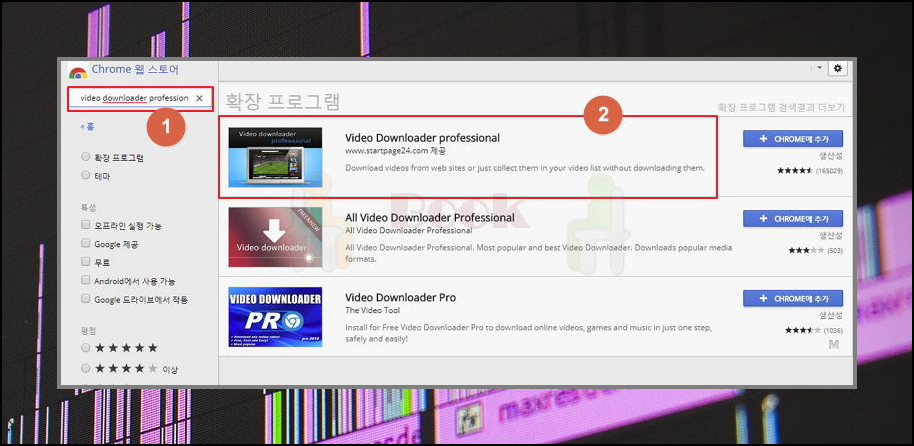The height and width of the screenshot is (446, 914).
Task: Open the account dropdown arrow beside the gear
Action: pos(819,68)
